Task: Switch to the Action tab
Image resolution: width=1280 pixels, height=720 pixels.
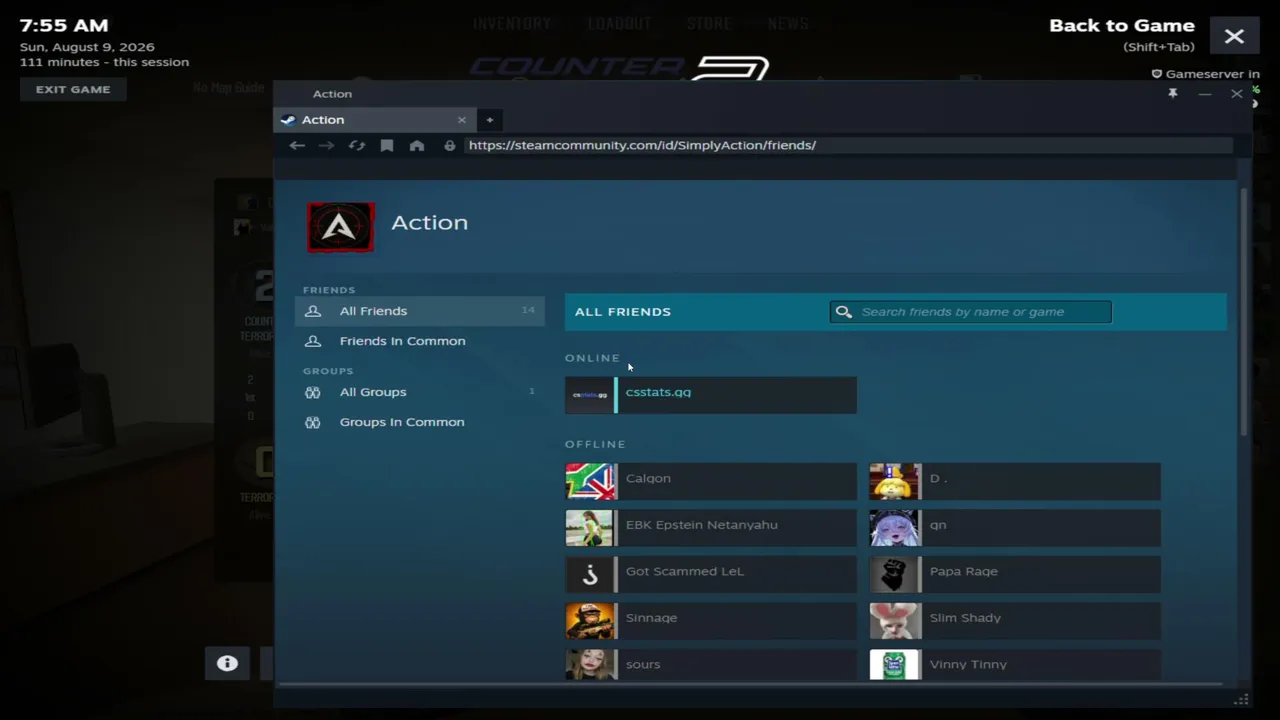Action: coord(375,120)
